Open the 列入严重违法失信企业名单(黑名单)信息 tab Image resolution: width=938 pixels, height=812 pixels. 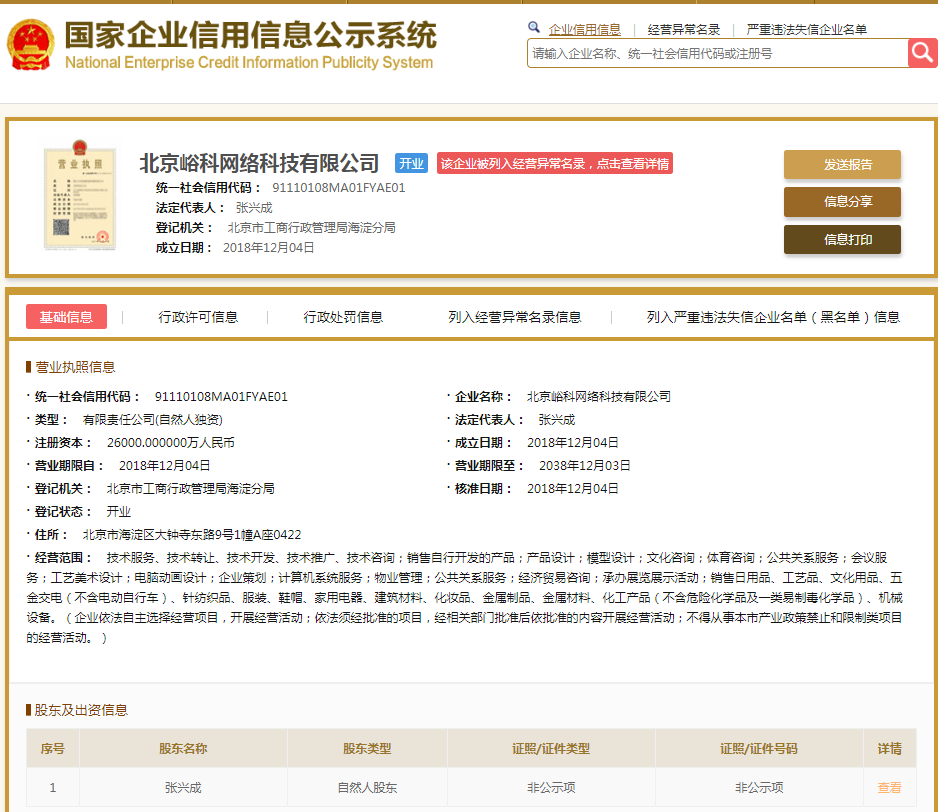(773, 317)
